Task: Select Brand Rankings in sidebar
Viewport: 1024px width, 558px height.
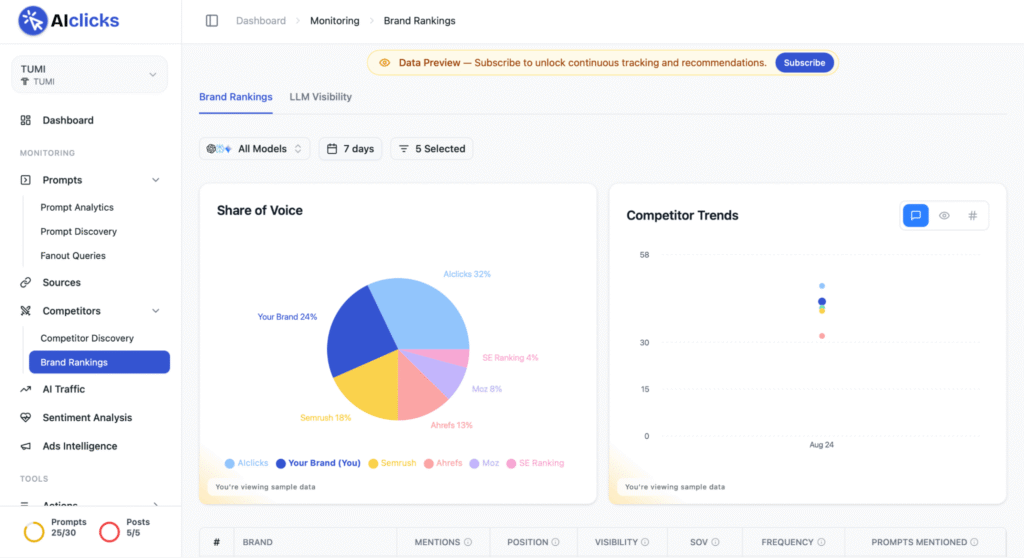Action: (x=99, y=362)
